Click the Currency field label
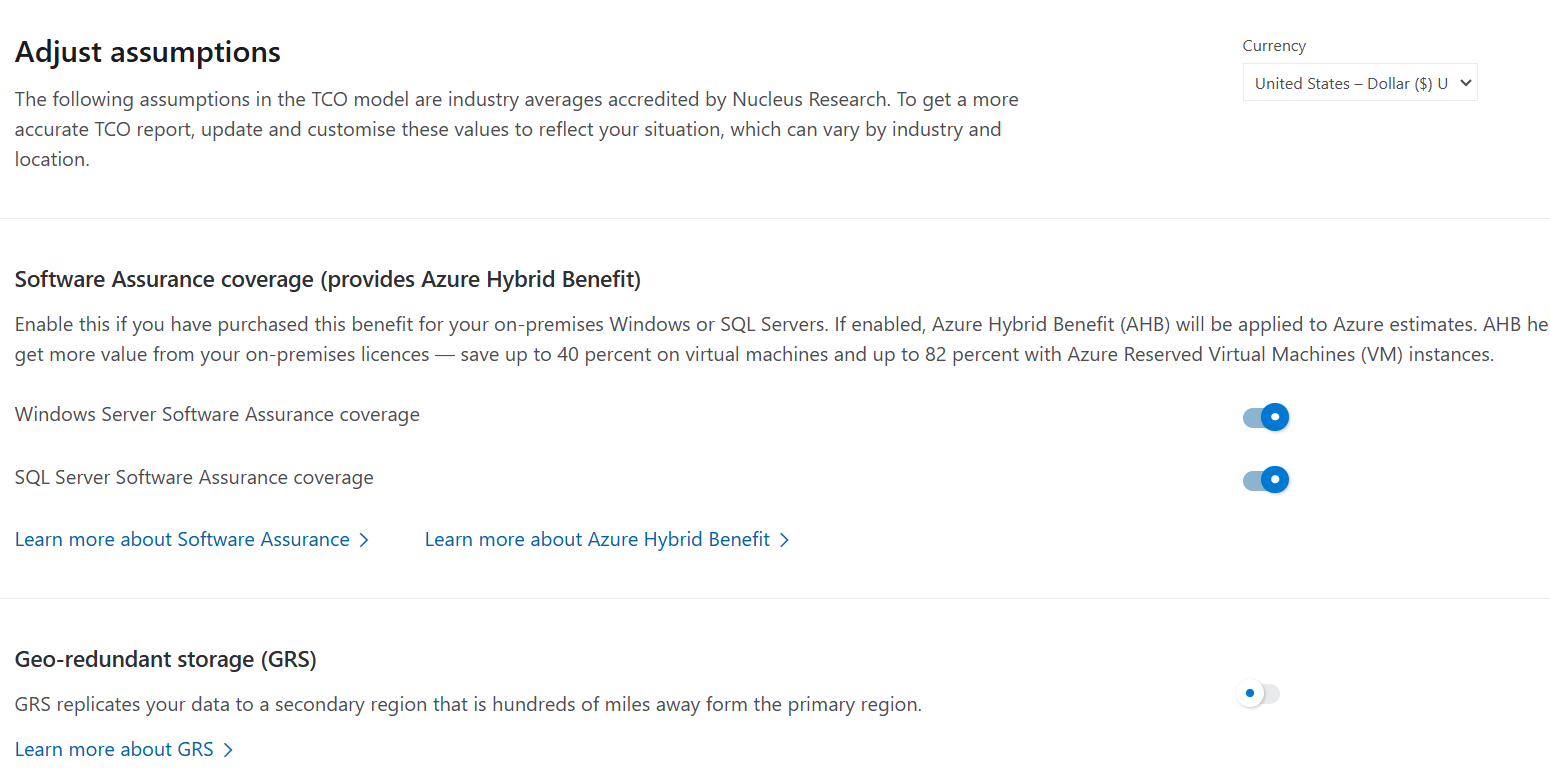1550x772 pixels. pyautogui.click(x=1274, y=46)
